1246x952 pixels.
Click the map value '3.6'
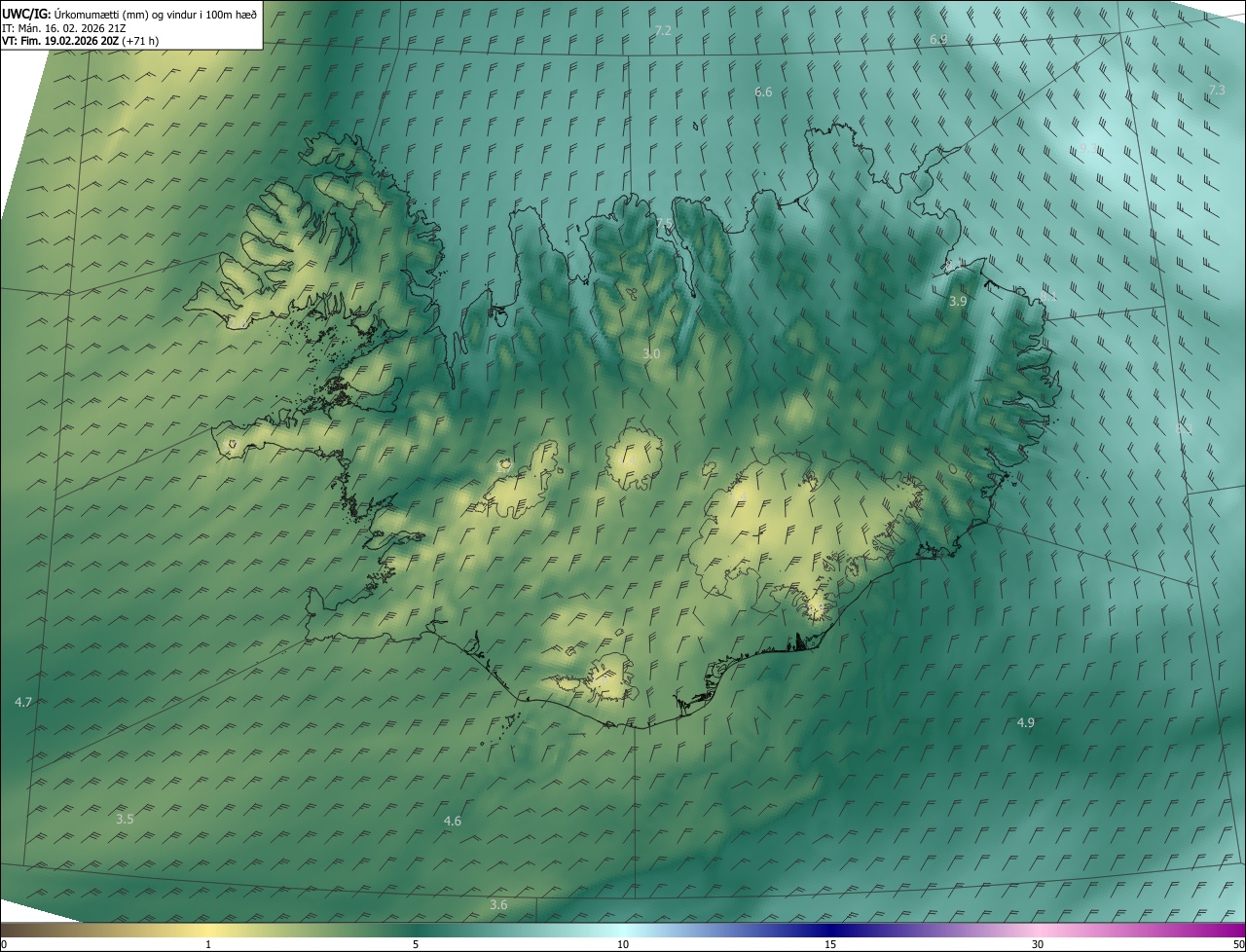click(x=498, y=905)
